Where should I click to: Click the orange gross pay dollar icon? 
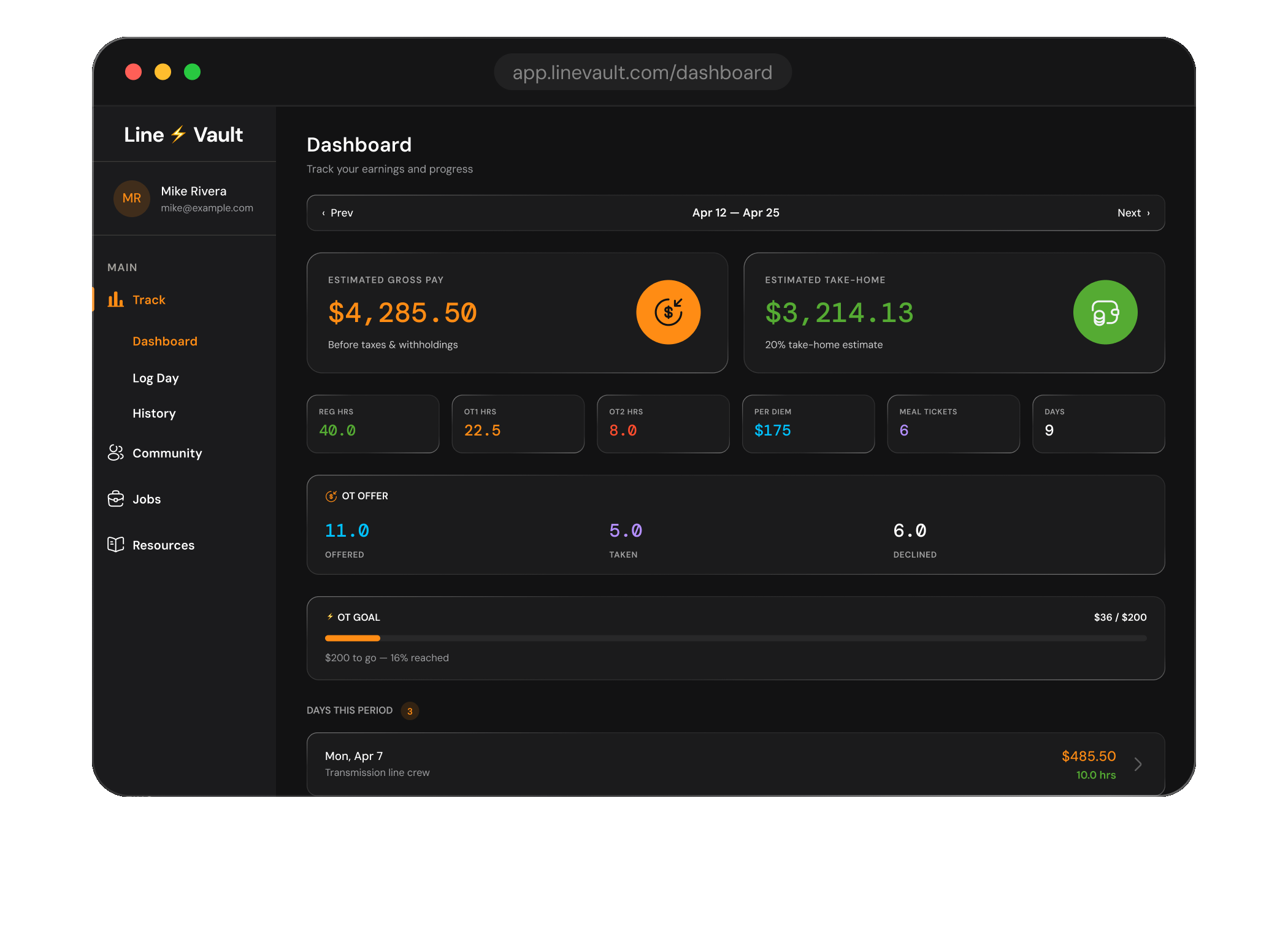[x=668, y=312]
